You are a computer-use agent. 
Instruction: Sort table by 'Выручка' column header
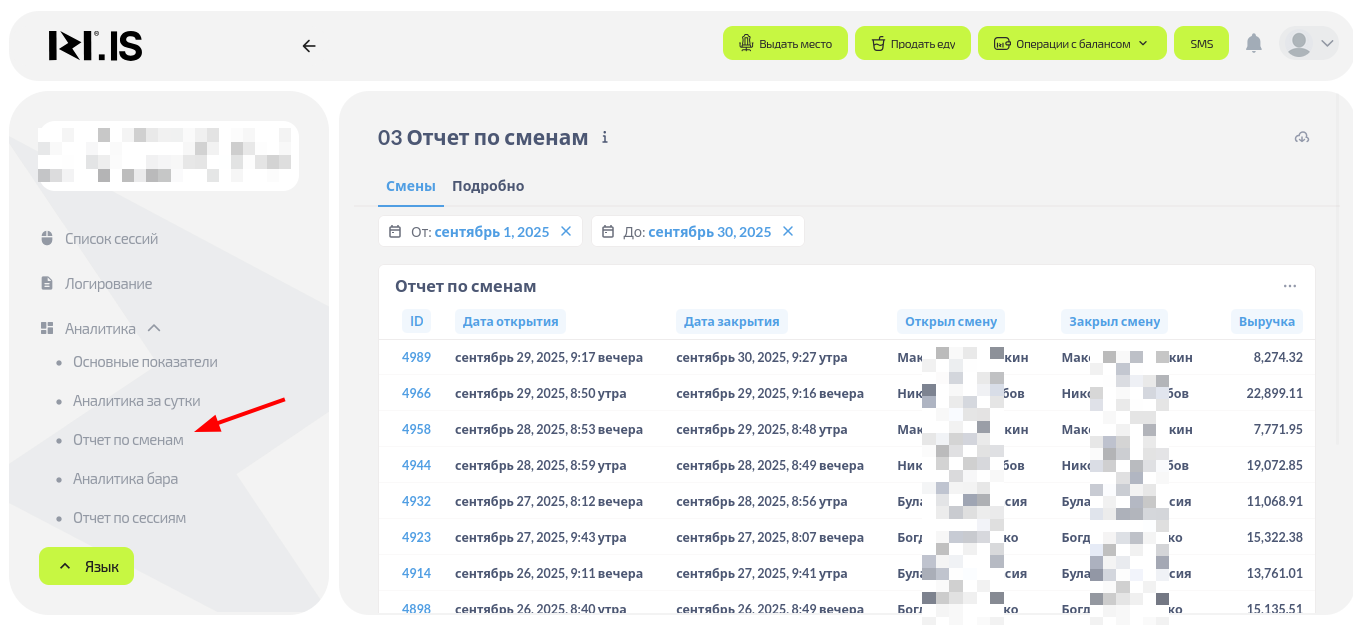1266,321
